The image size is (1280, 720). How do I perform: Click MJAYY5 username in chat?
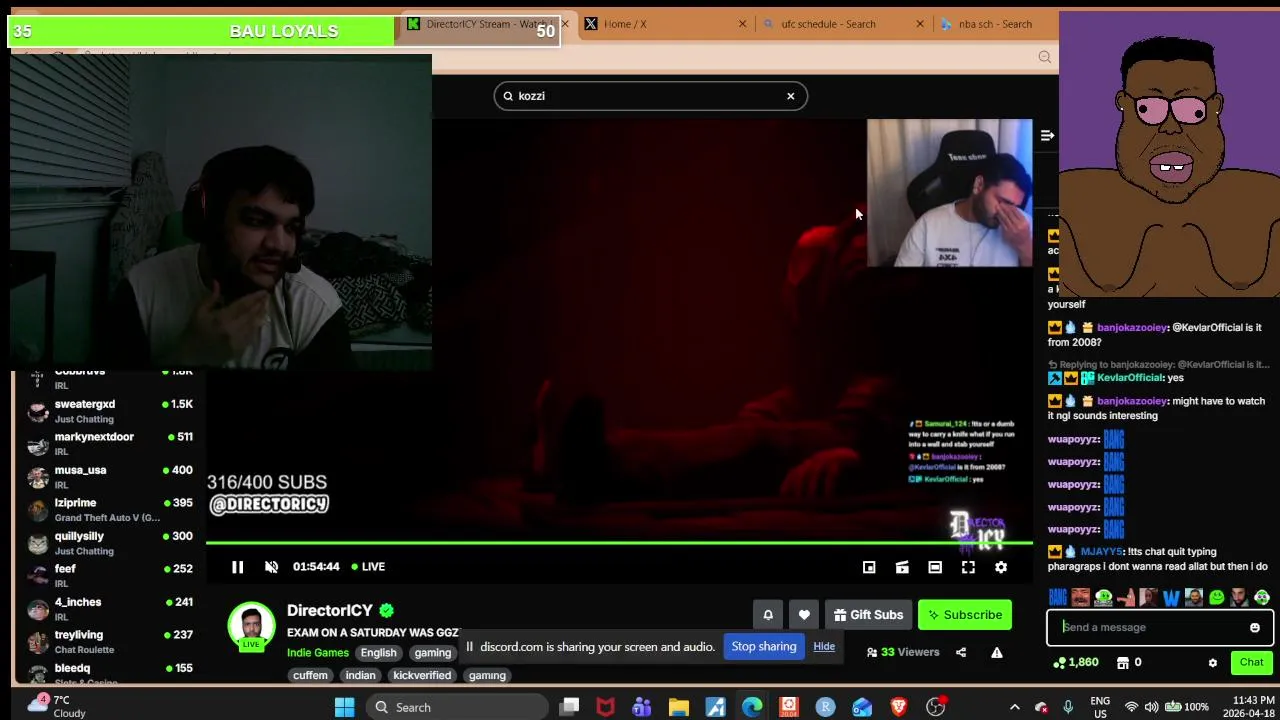1102,552
